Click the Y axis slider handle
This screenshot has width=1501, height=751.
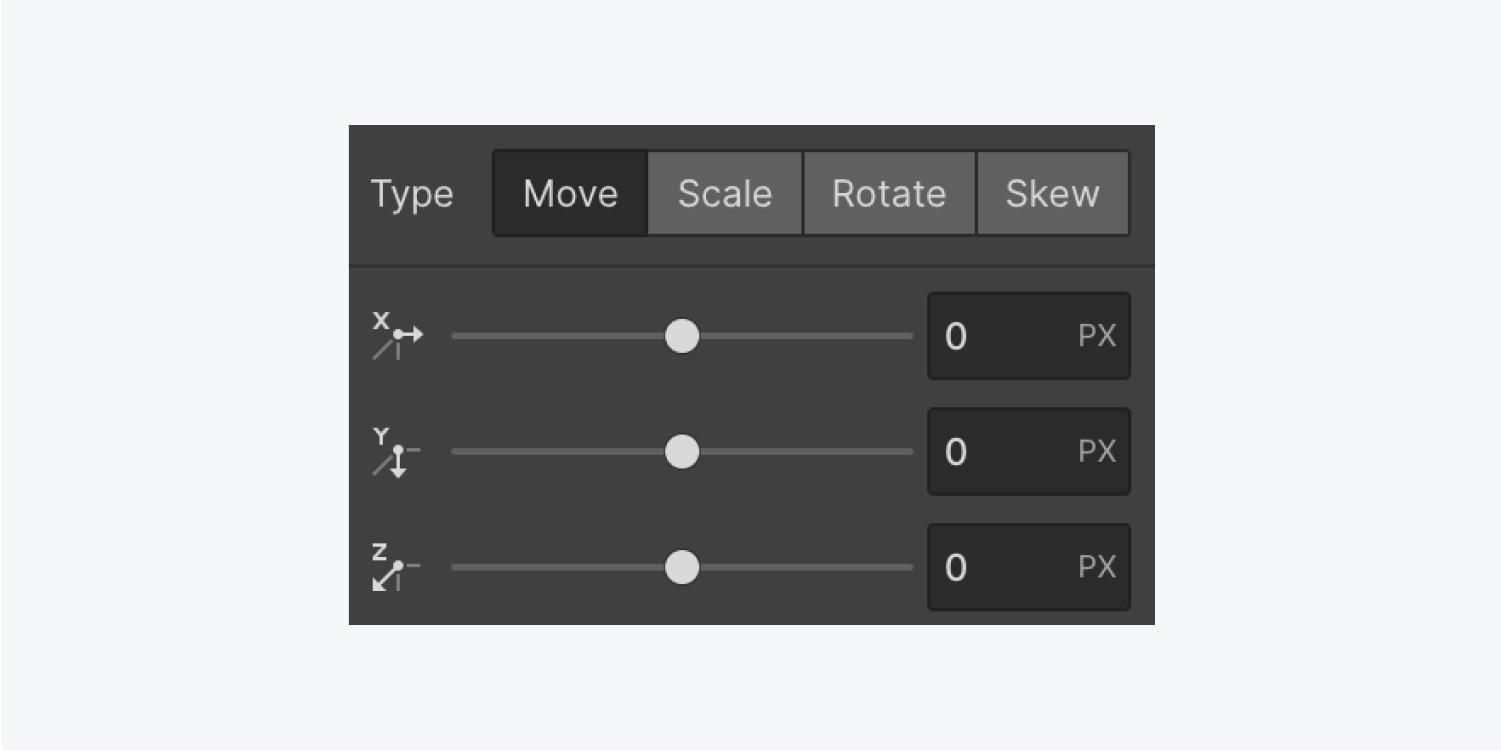tap(682, 452)
